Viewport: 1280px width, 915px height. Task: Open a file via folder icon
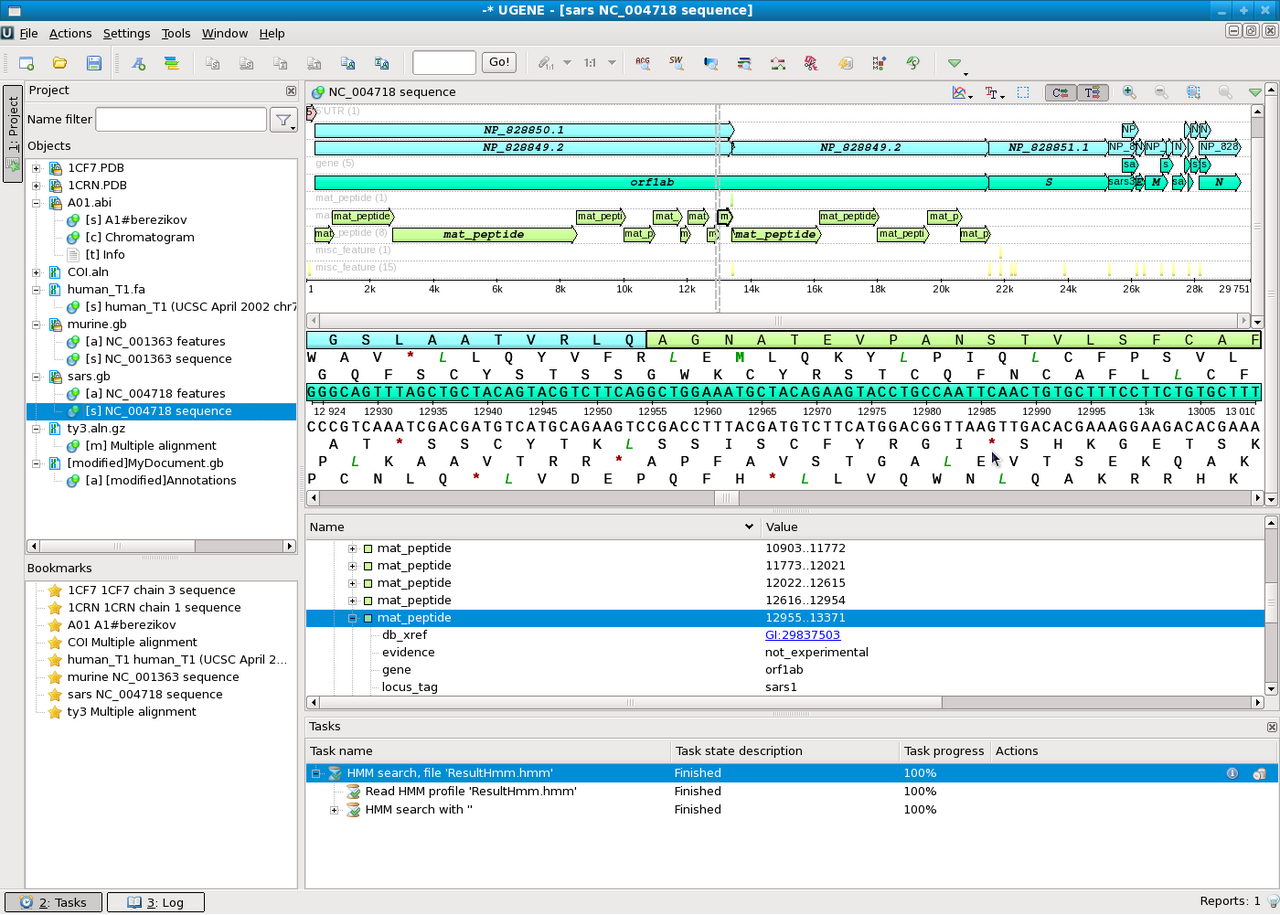tap(60, 63)
